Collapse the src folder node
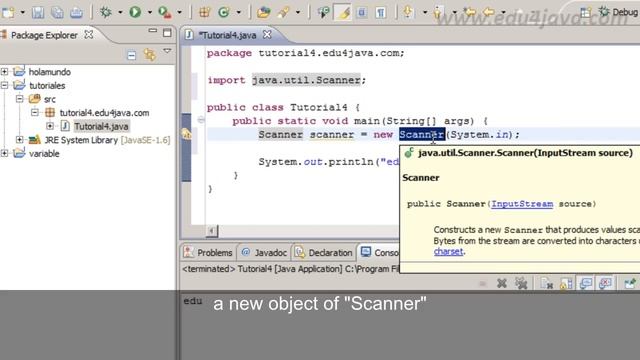640x360 pixels. [20, 99]
